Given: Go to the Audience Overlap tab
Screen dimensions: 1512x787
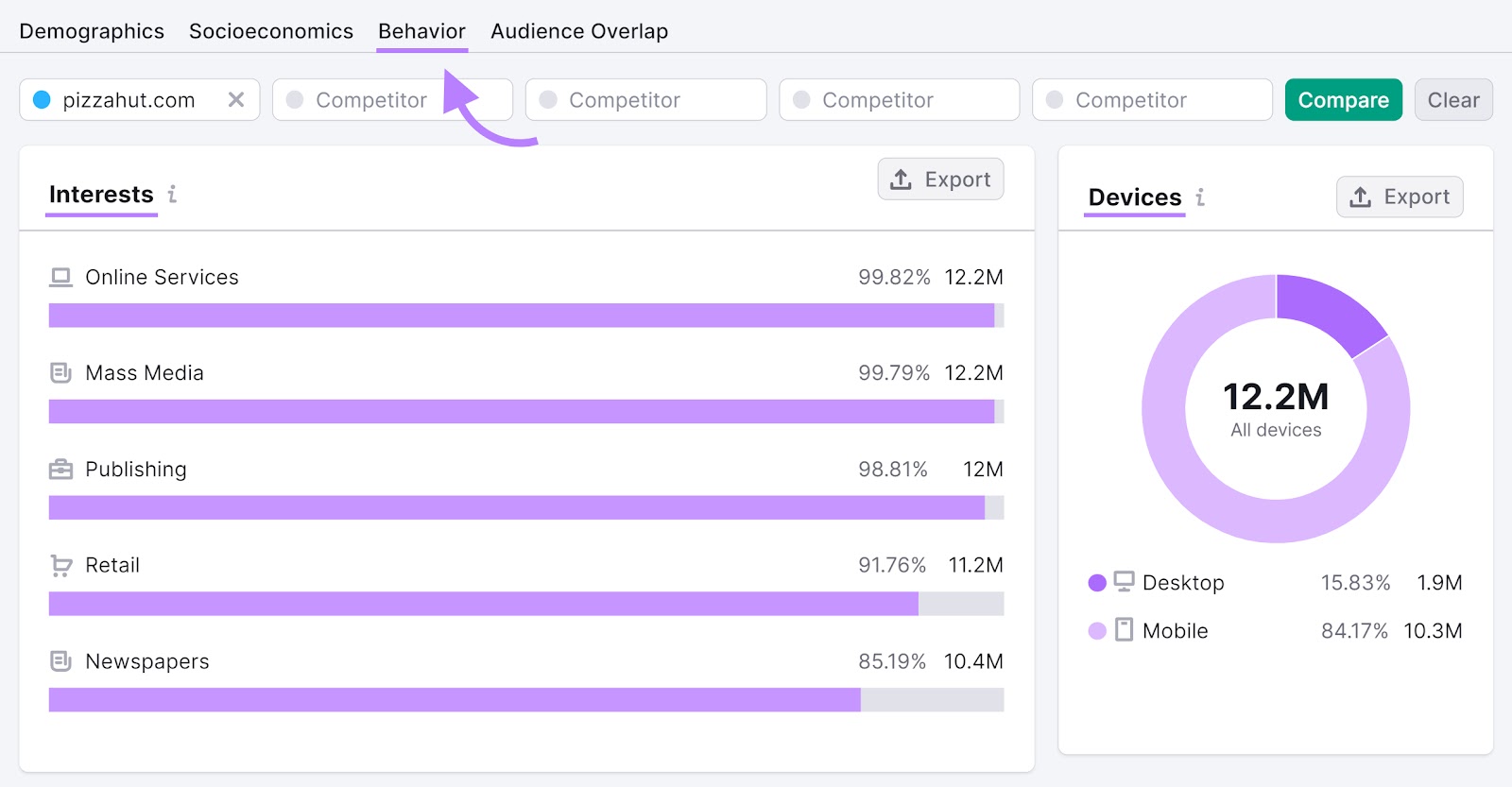Looking at the screenshot, I should 579,31.
